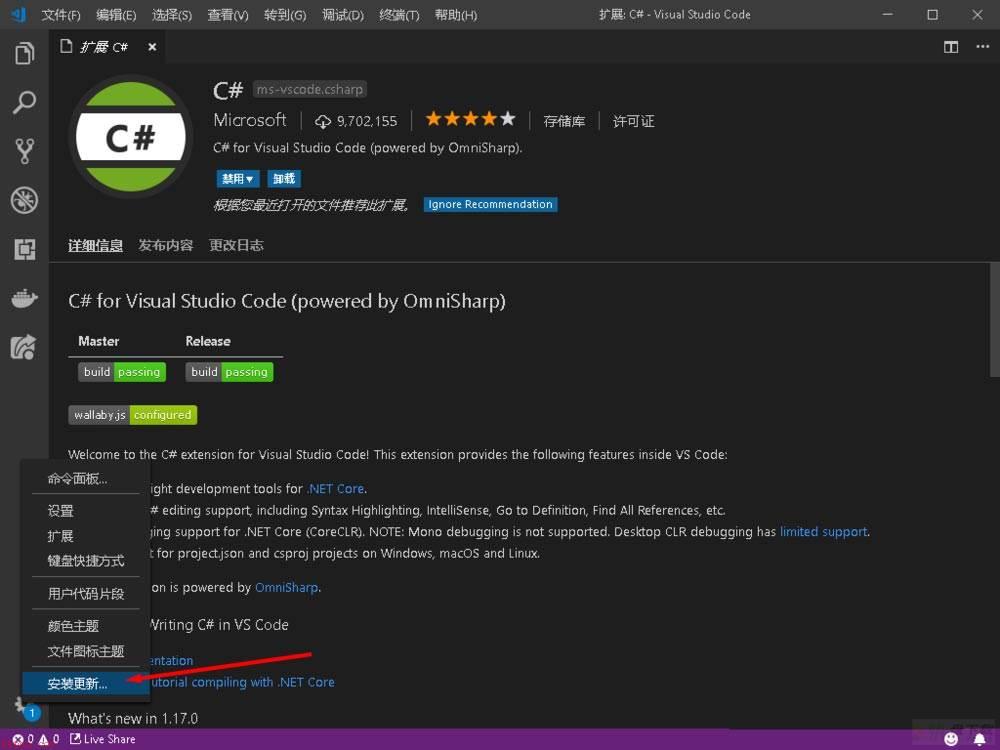Viewport: 1000px width, 750px height.
Task: Open the 文件(F) menu
Action: click(61, 15)
